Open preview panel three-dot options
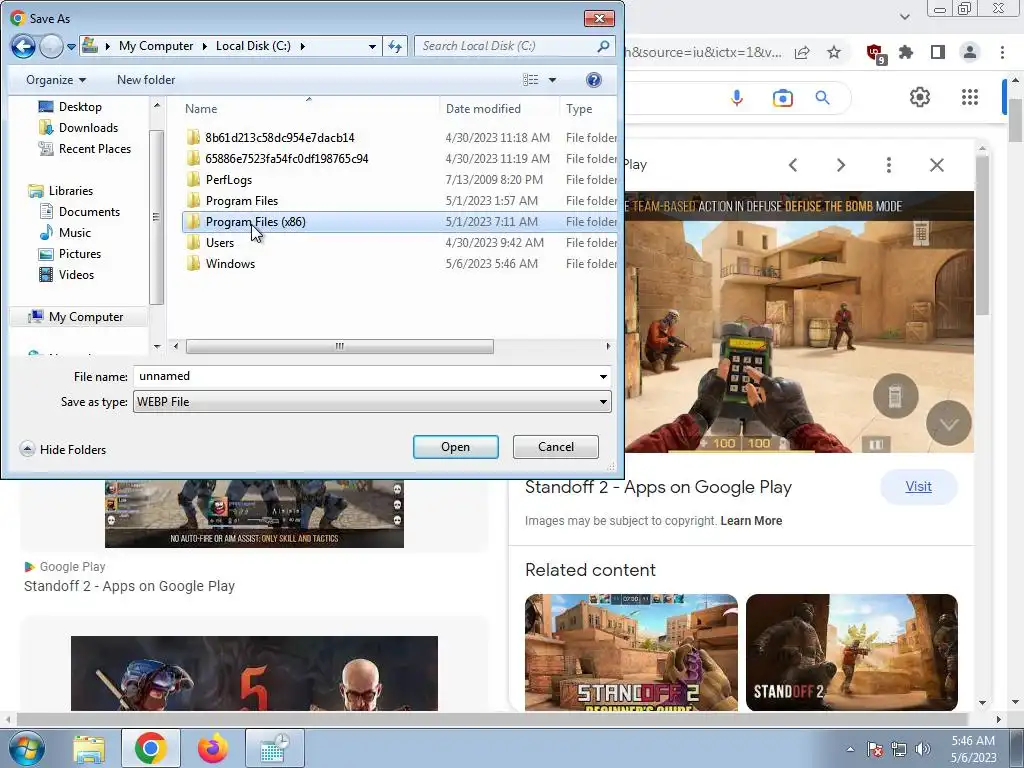Screen dimensions: 1024x768 889,165
